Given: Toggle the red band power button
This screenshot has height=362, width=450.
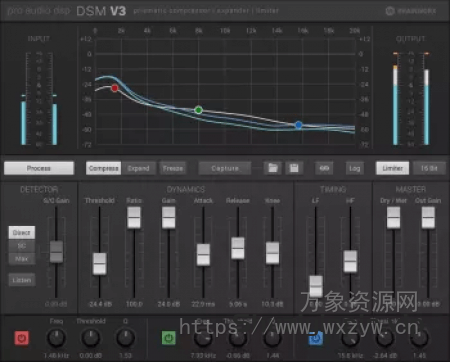Looking at the screenshot, I should point(22,338).
